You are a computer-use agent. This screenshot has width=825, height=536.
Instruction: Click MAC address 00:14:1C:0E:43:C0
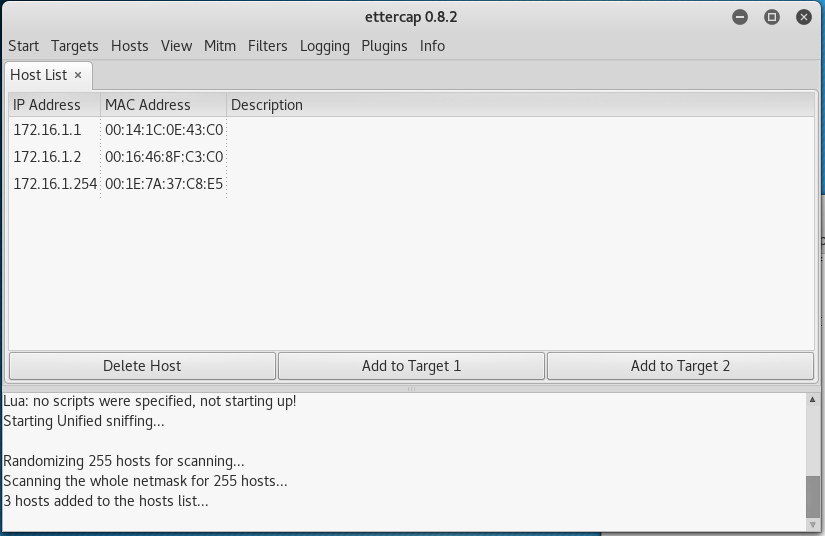pos(164,130)
